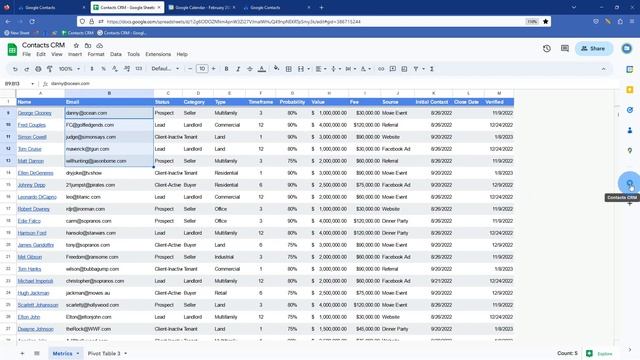Image resolution: width=640 pixels, height=360 pixels.
Task: Toggle Italic formatting
Action: 238,69
